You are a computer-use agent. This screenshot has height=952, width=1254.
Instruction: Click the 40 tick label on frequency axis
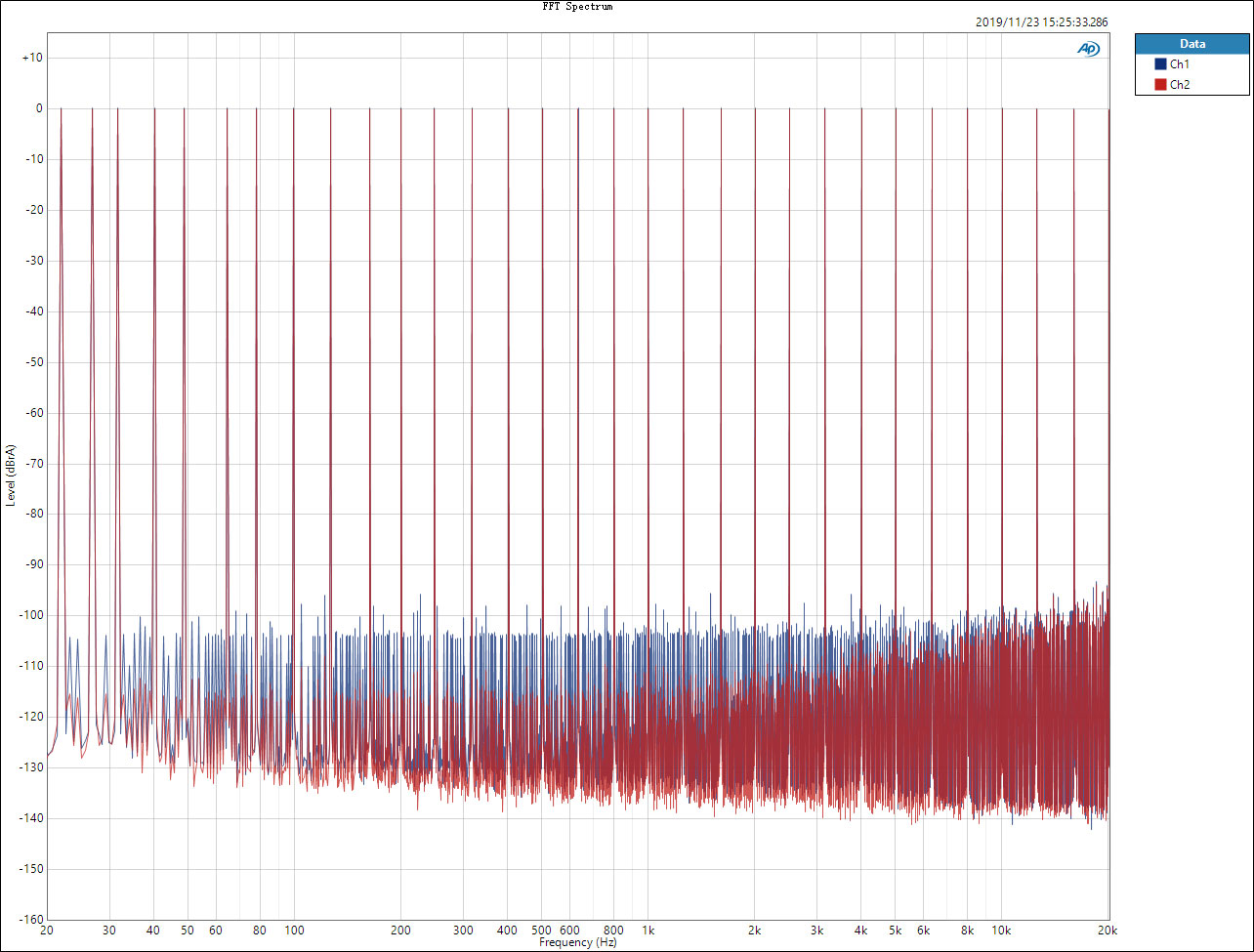[x=153, y=931]
